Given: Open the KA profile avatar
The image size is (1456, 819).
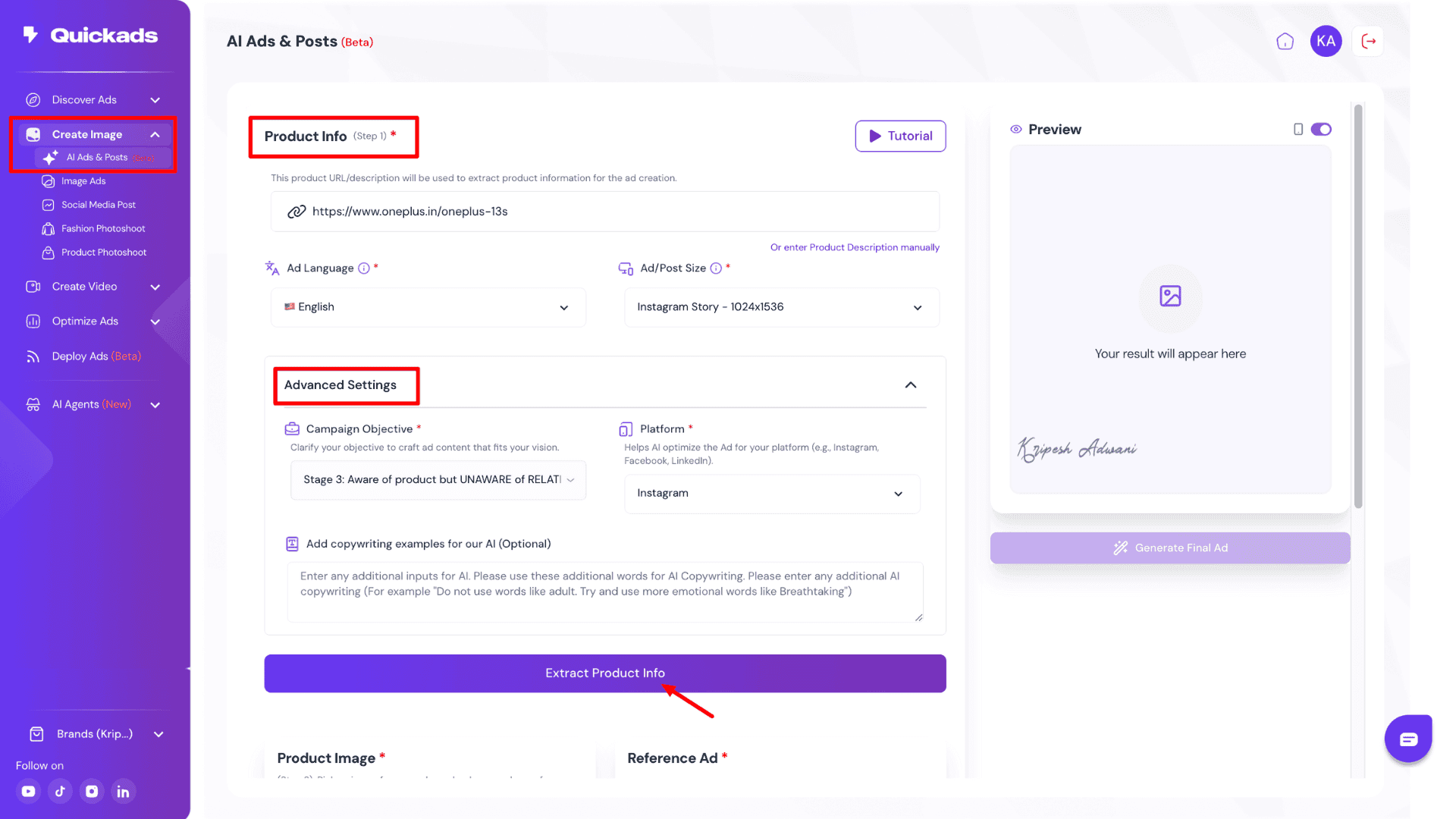Looking at the screenshot, I should click(x=1326, y=42).
